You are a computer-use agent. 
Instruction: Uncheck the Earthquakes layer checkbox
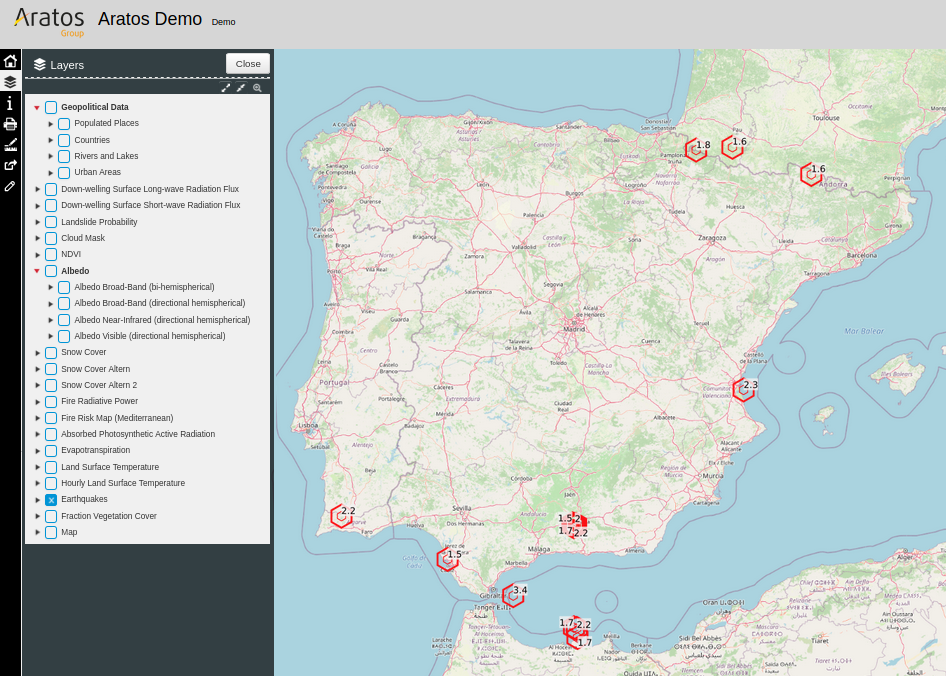click(51, 500)
